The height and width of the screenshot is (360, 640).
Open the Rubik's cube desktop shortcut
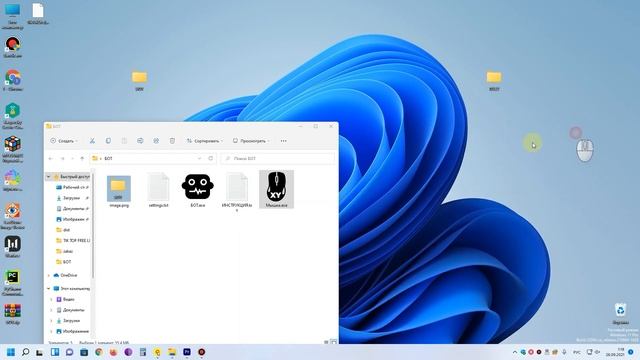[13, 149]
